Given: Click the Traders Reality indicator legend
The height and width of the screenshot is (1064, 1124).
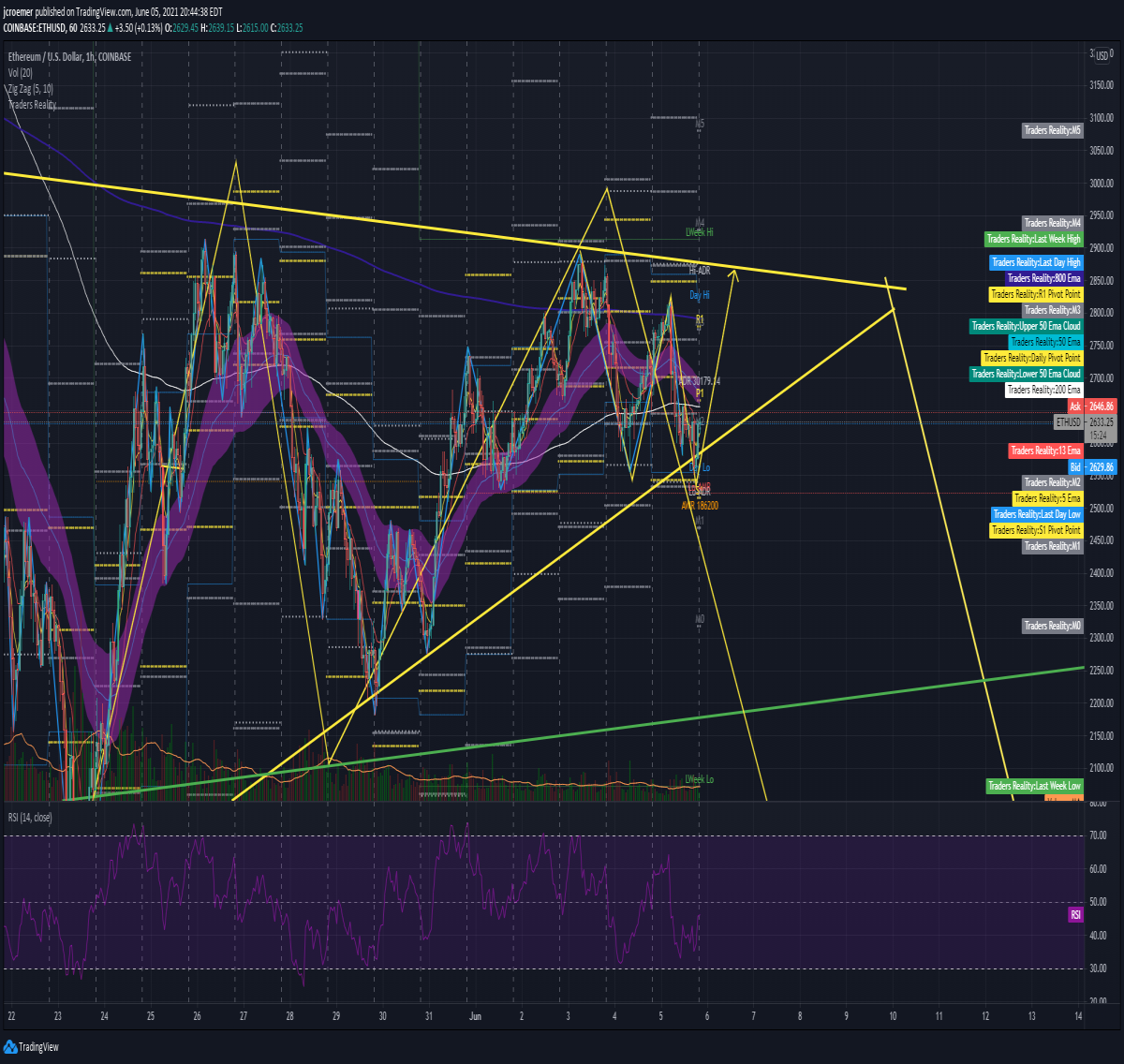Looking at the screenshot, I should click(32, 104).
